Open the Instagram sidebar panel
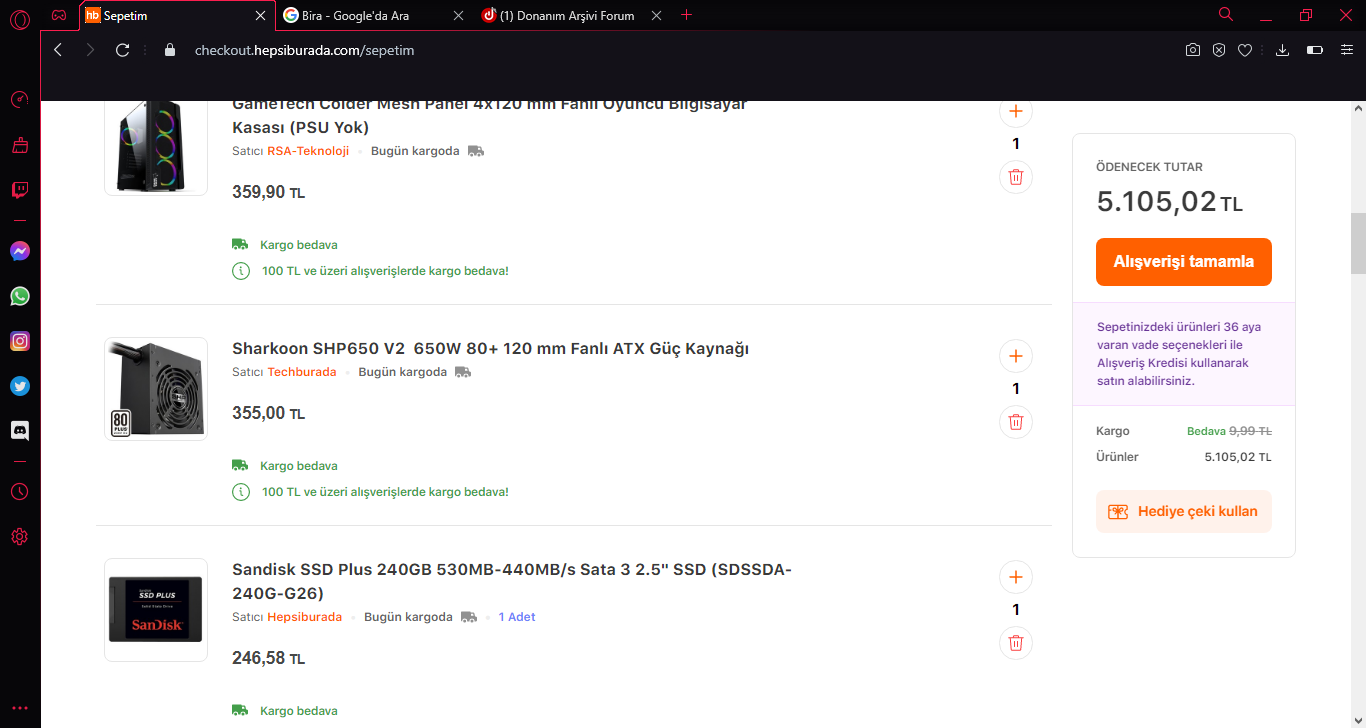This screenshot has width=1366, height=728. tap(19, 341)
